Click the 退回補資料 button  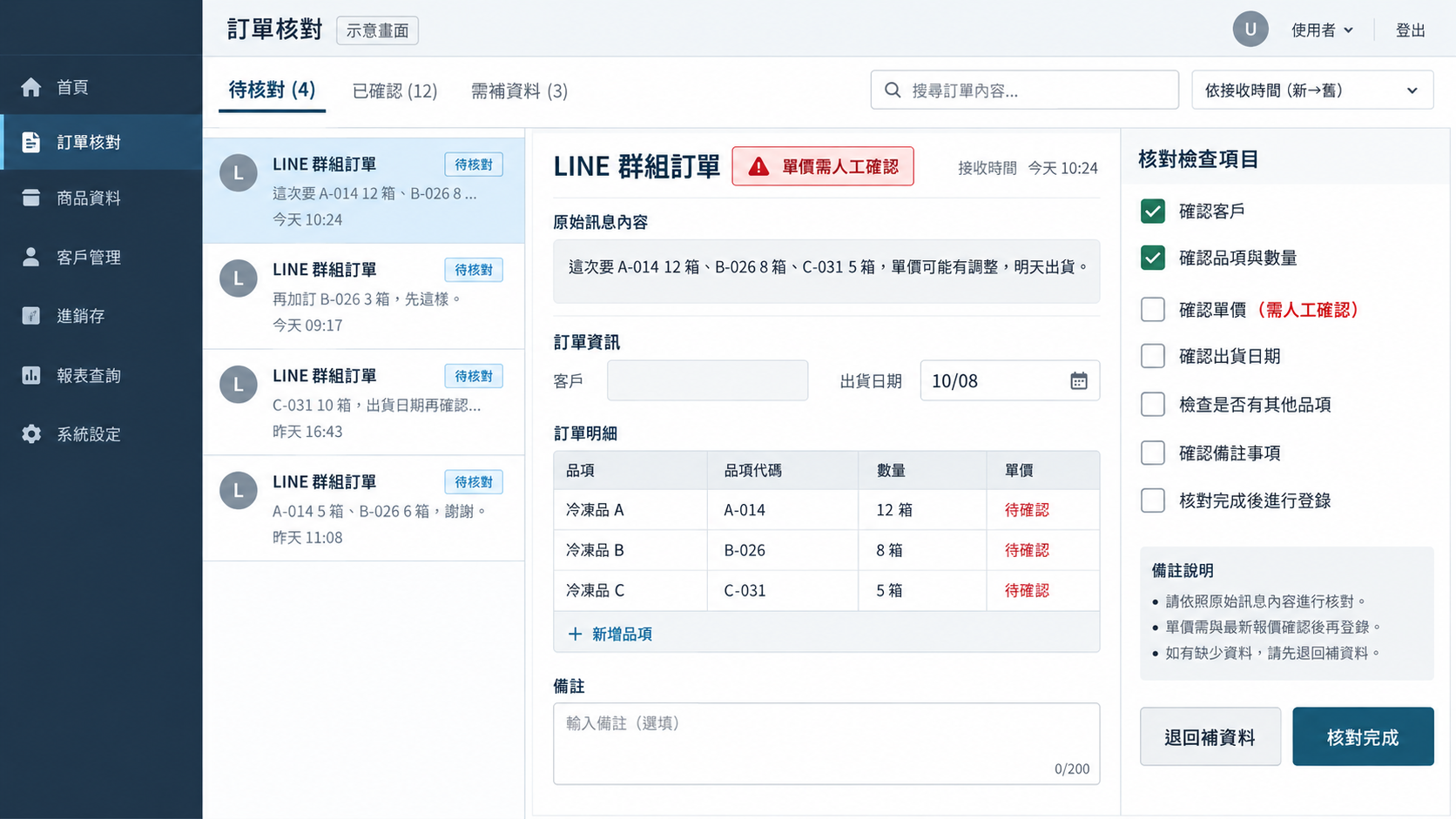tap(1210, 736)
